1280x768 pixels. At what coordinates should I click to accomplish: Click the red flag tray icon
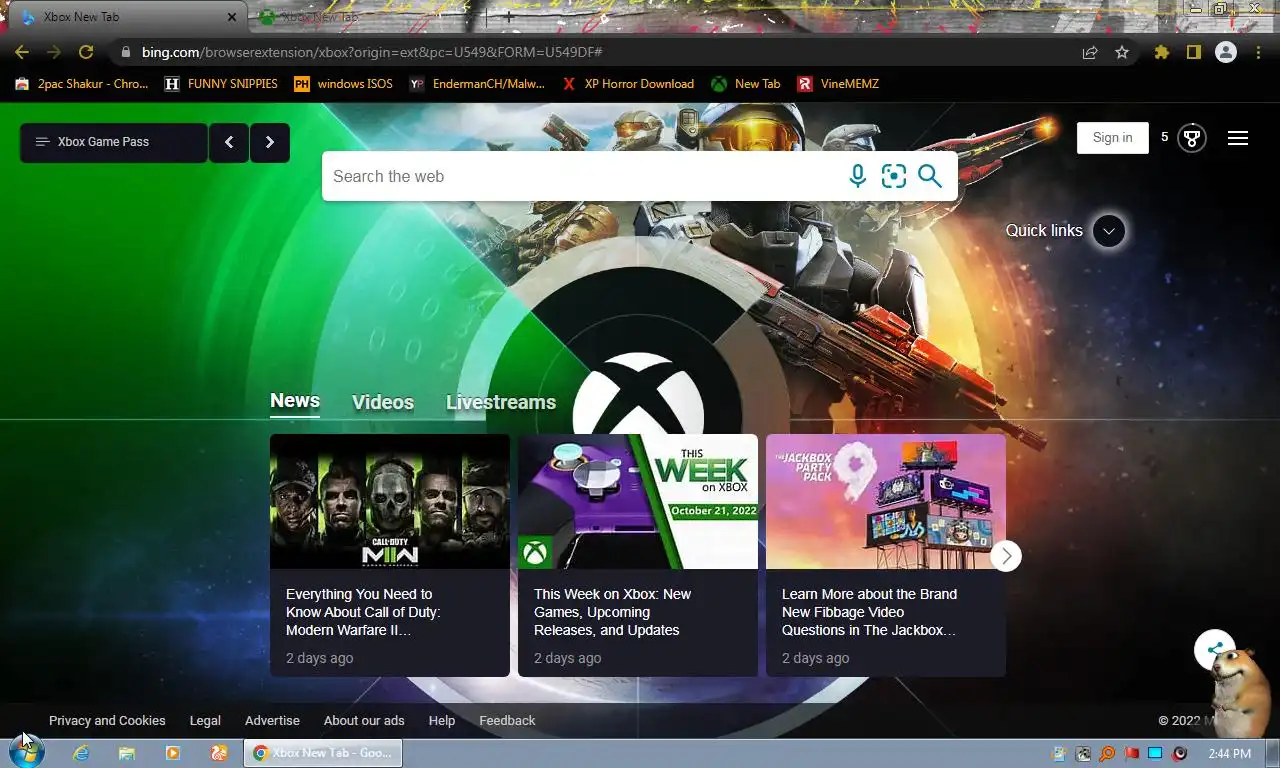click(1131, 753)
